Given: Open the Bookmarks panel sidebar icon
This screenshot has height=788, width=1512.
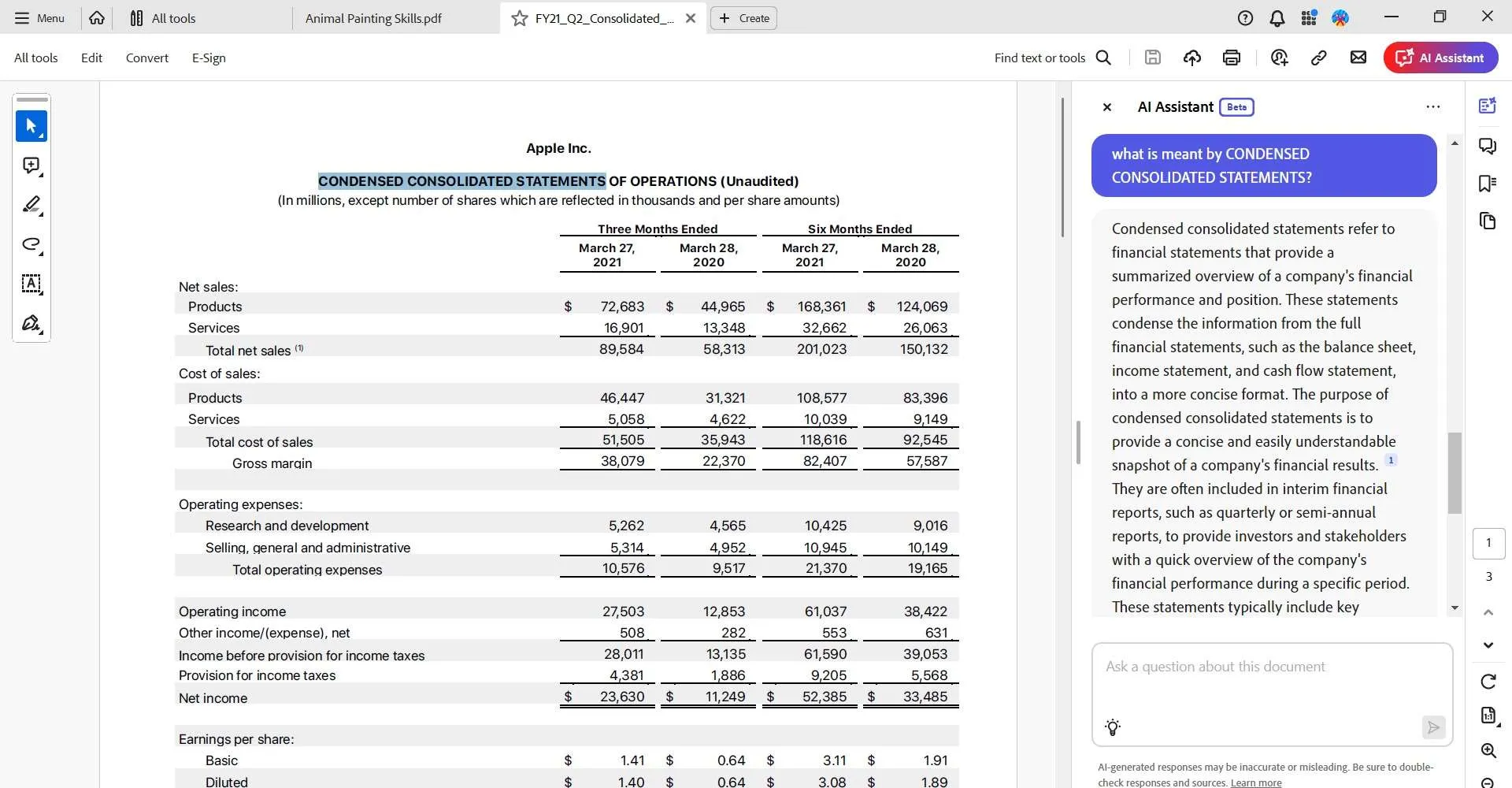Looking at the screenshot, I should 1488,184.
